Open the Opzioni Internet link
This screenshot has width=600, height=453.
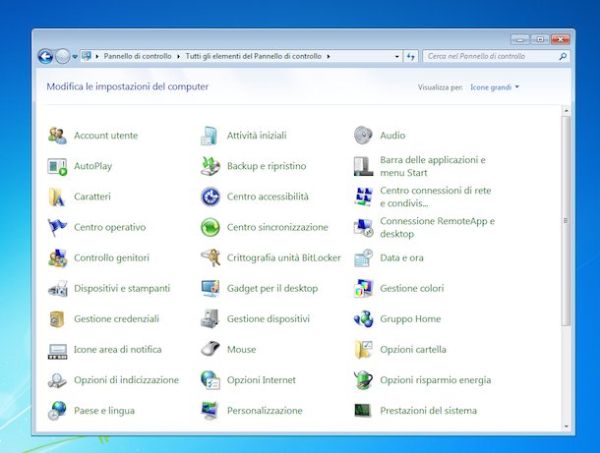click(x=261, y=380)
